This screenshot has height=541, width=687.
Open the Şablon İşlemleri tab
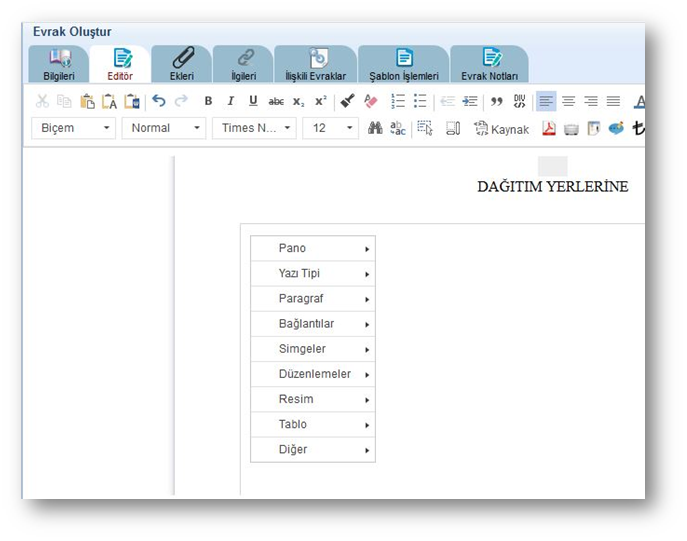point(404,64)
